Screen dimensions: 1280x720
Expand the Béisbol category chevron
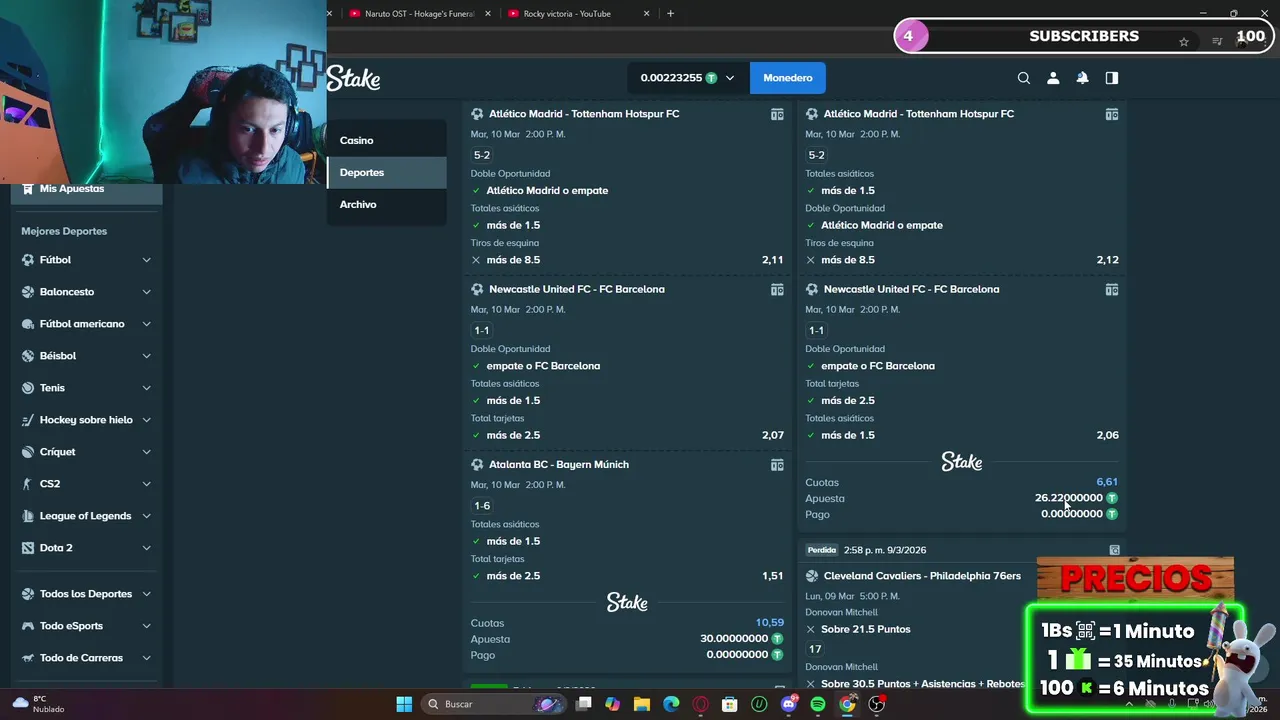tap(146, 356)
